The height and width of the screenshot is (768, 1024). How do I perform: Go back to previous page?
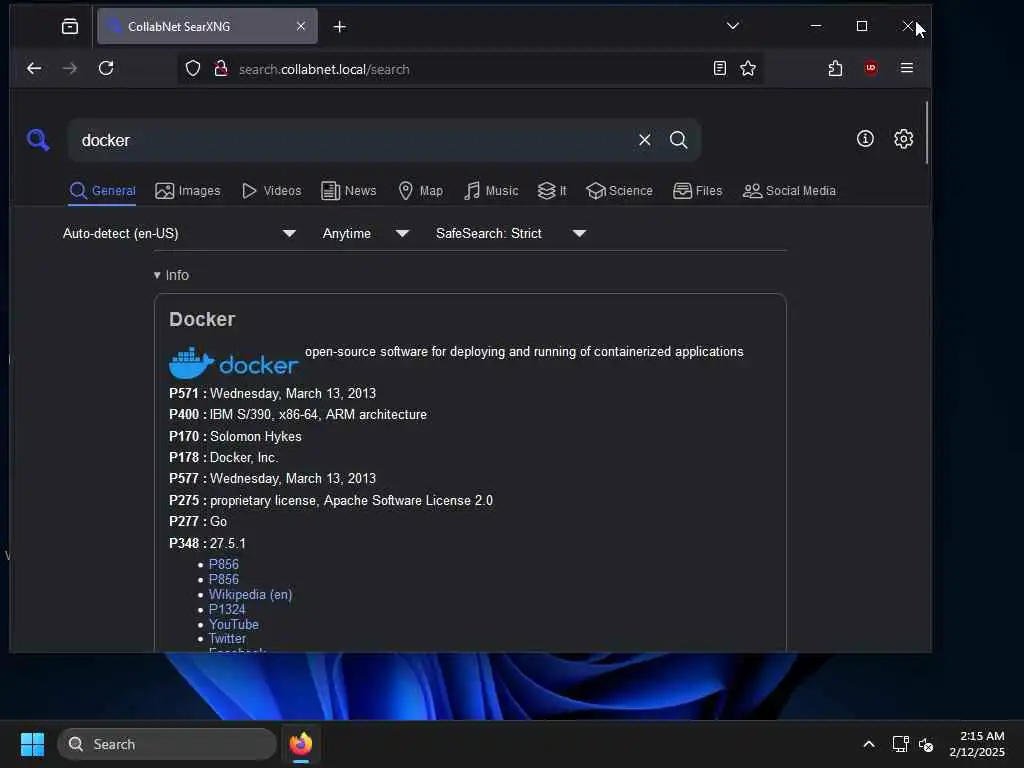click(x=34, y=68)
